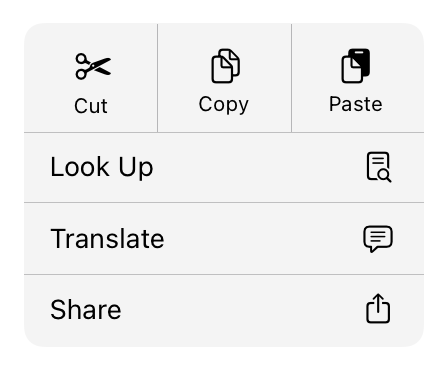Image resolution: width=448 pixels, height=380 pixels.
Task: Select the Copy text label
Action: (224, 105)
